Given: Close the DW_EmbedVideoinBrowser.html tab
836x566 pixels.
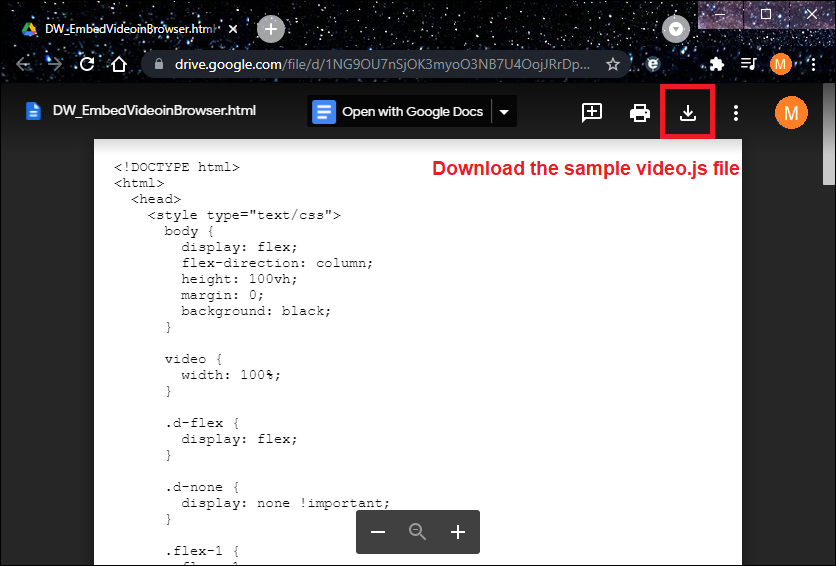Looking at the screenshot, I should [x=233, y=29].
